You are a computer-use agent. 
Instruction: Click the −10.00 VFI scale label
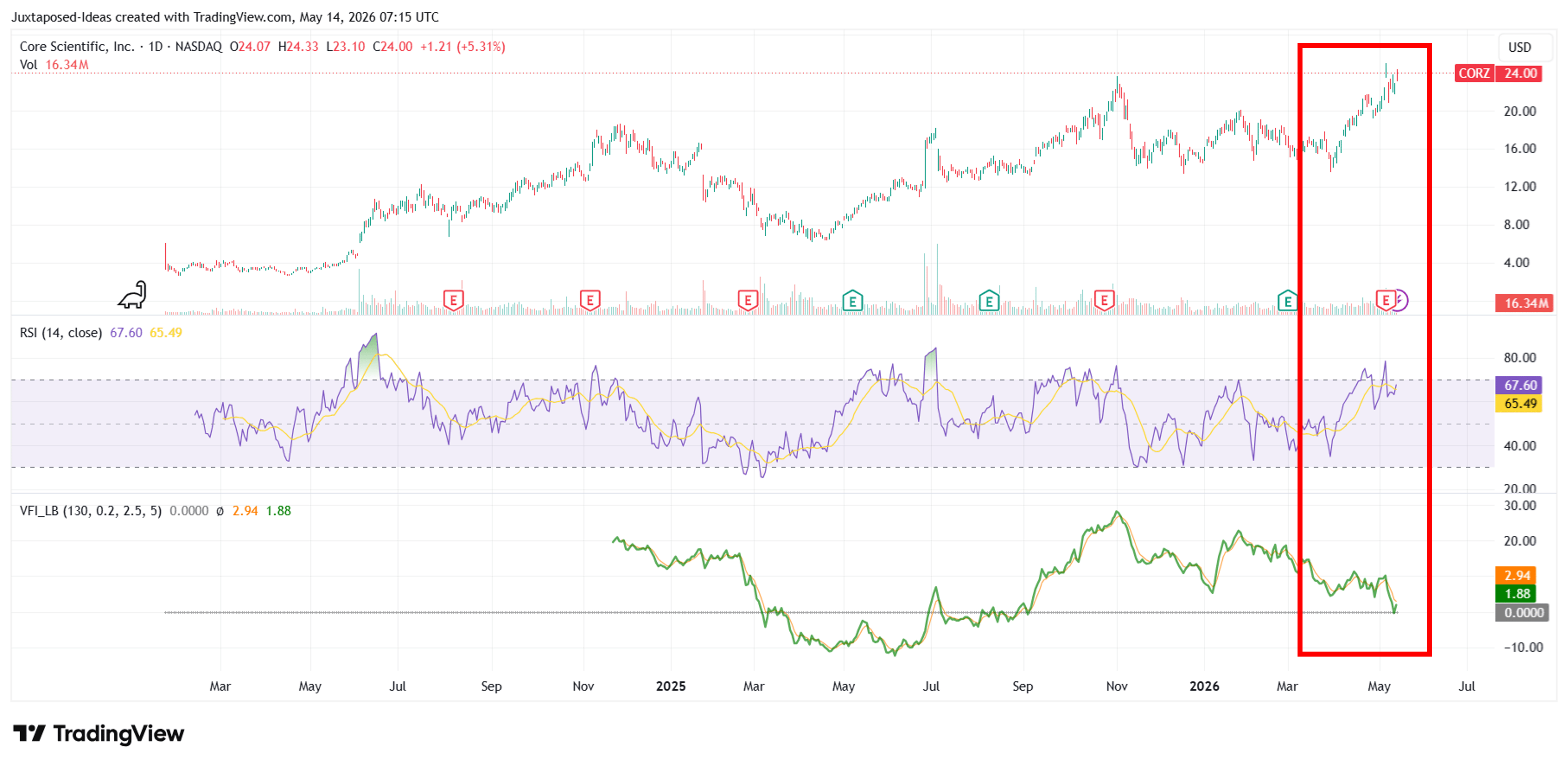tap(1523, 647)
